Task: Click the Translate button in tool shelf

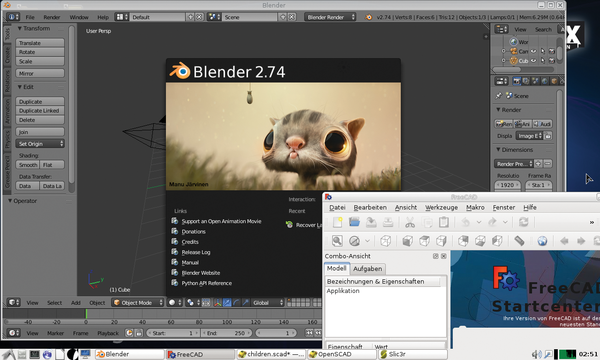Action: tap(40, 43)
